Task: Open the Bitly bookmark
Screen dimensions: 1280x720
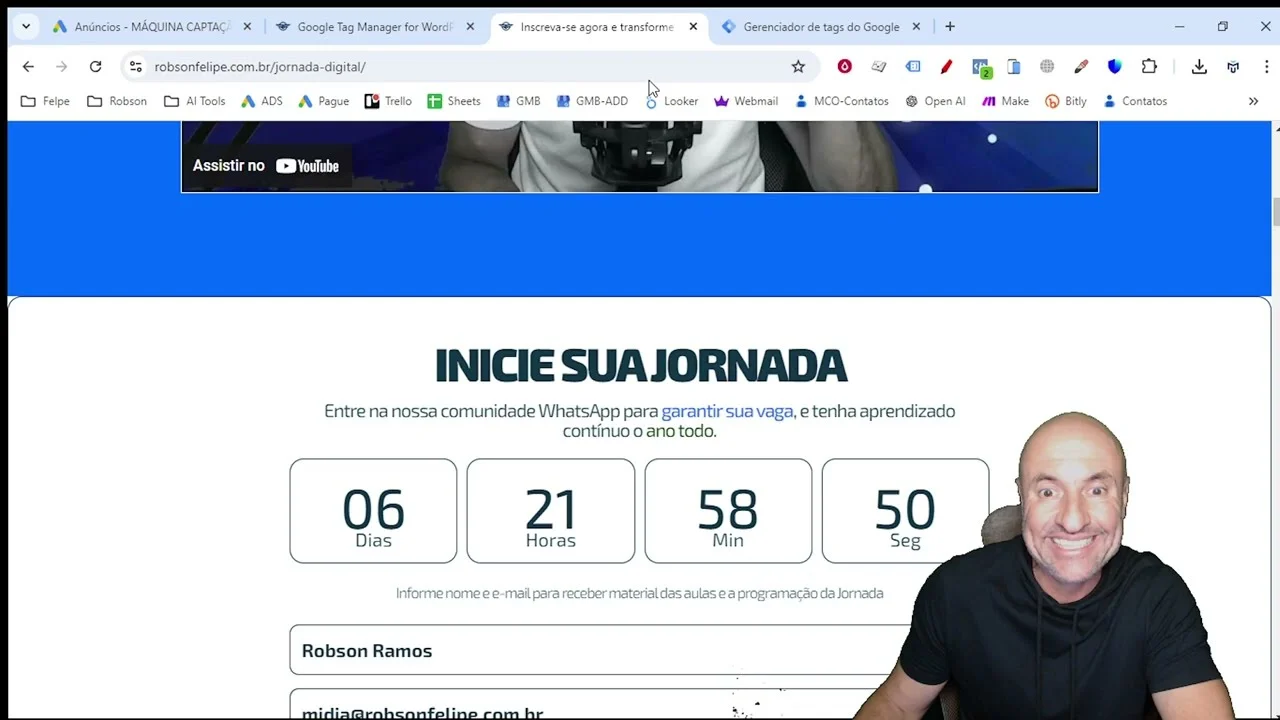Action: tap(1066, 101)
